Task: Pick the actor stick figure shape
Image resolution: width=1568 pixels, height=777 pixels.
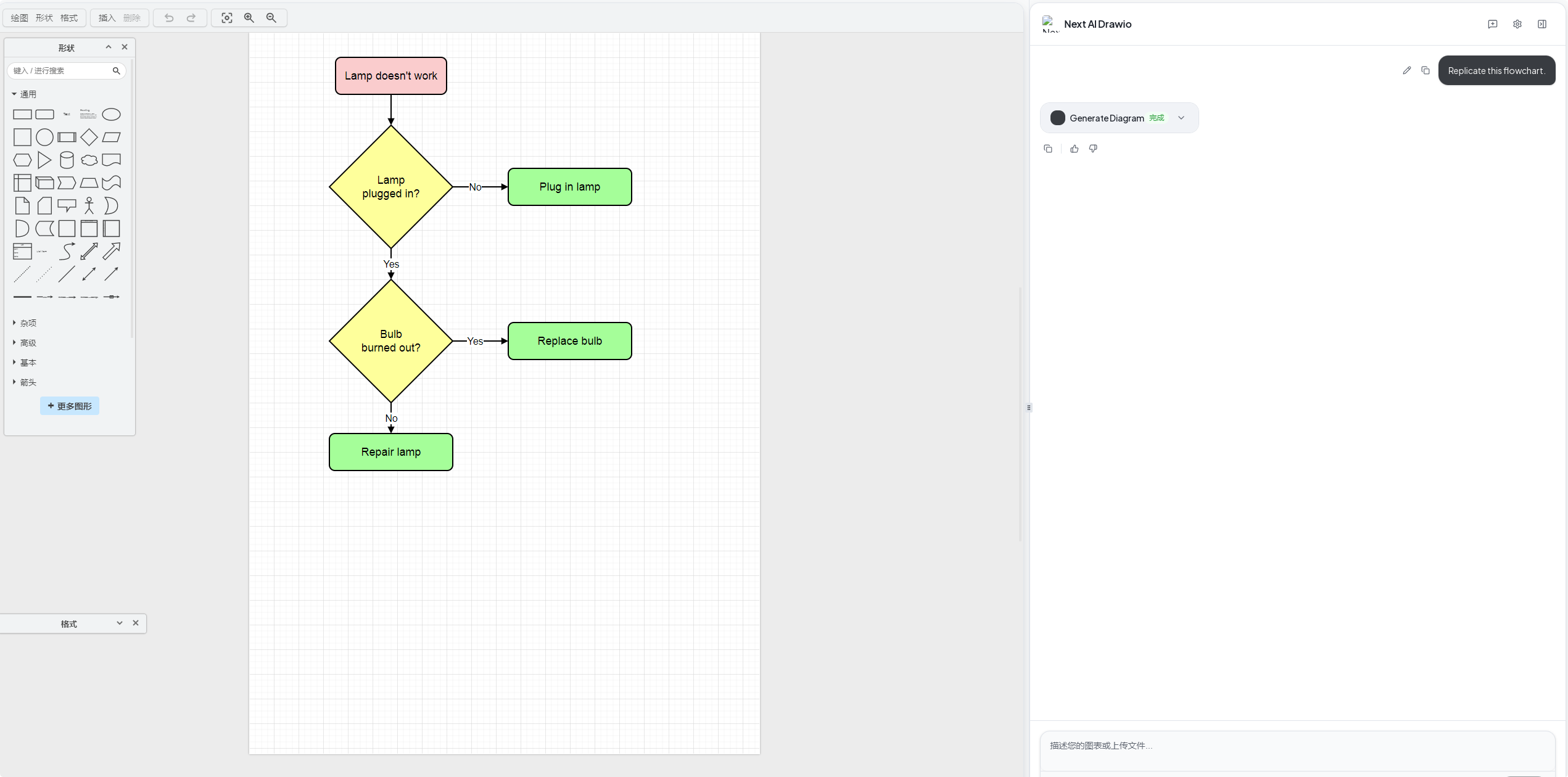Action: point(89,205)
